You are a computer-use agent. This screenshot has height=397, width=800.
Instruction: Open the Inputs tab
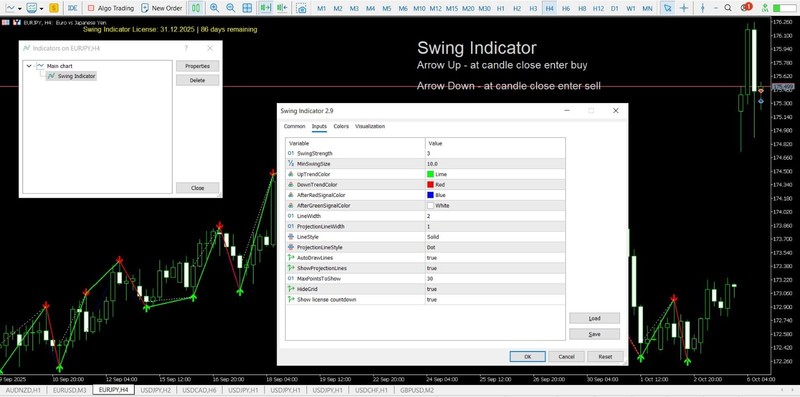[x=319, y=126]
